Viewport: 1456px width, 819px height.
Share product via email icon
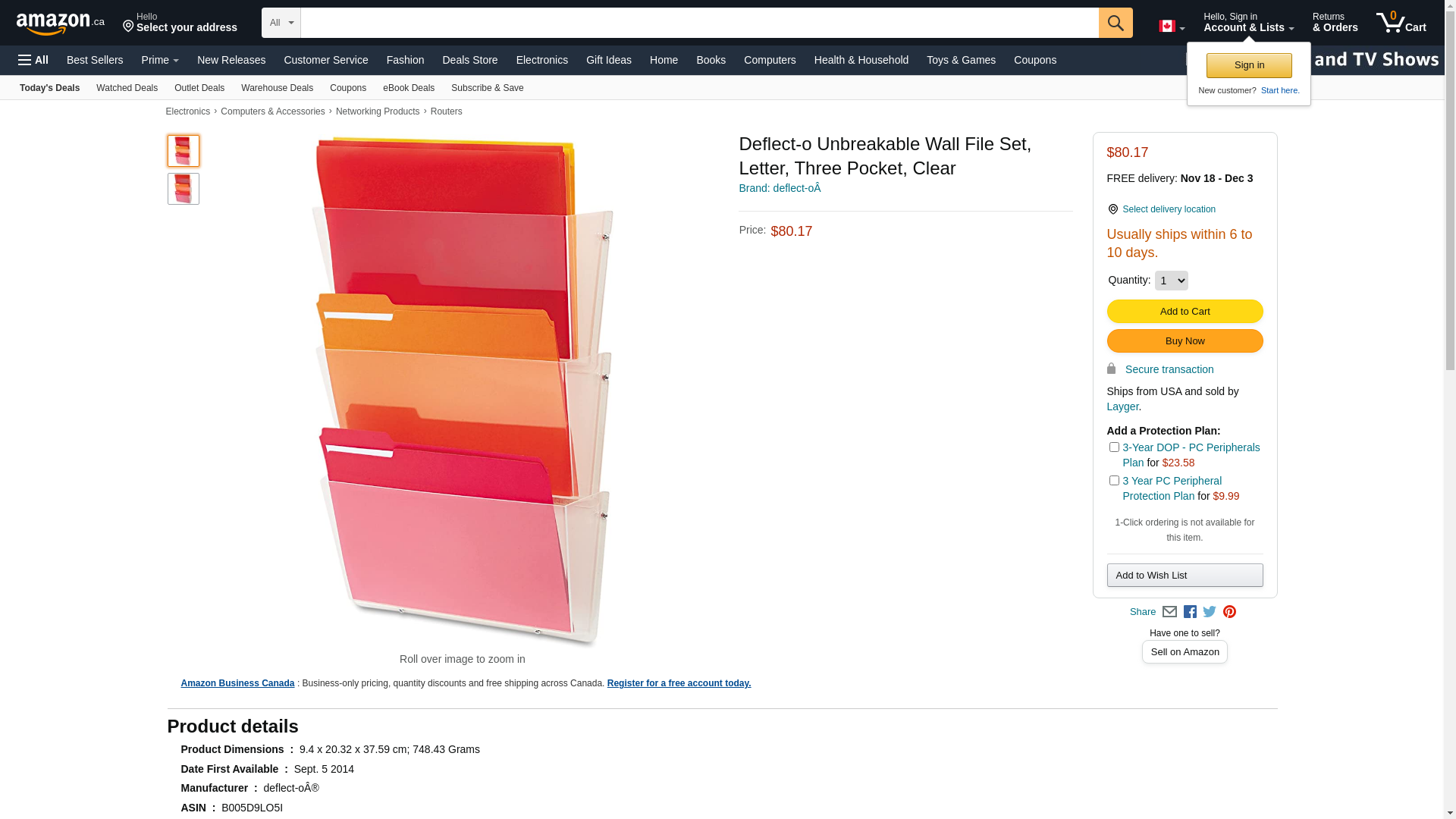[1169, 612]
